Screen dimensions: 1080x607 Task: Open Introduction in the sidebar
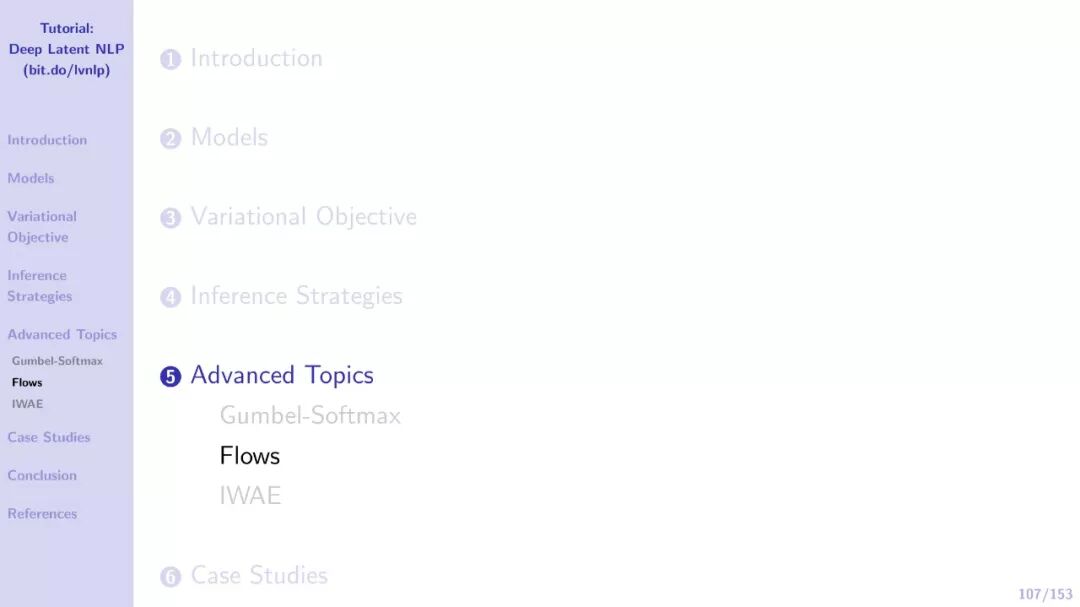47,140
